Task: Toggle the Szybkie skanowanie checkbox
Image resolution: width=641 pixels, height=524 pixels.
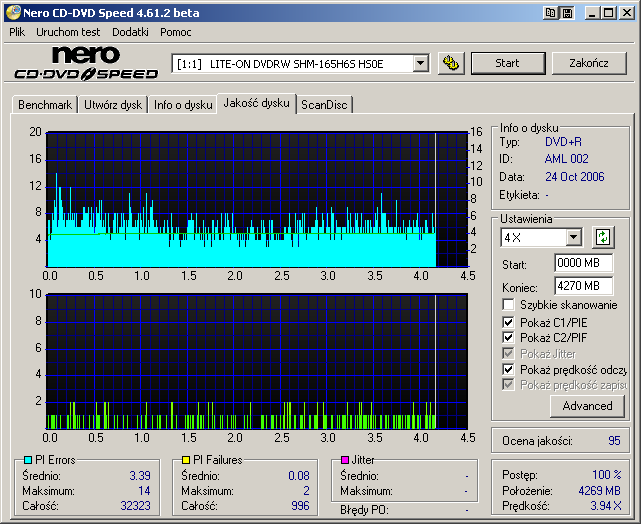Action: coord(508,305)
